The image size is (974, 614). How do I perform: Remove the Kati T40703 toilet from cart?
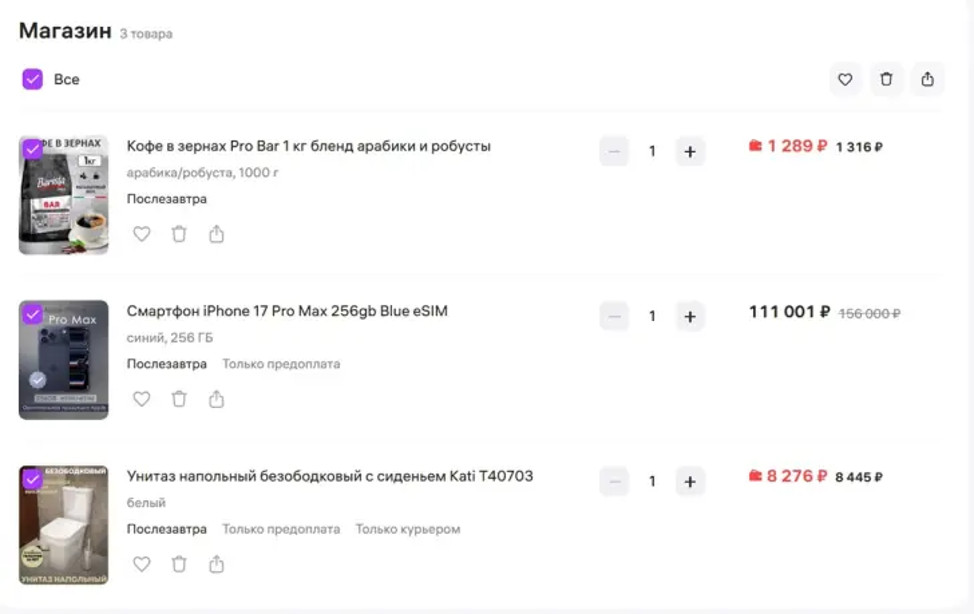[x=179, y=564]
